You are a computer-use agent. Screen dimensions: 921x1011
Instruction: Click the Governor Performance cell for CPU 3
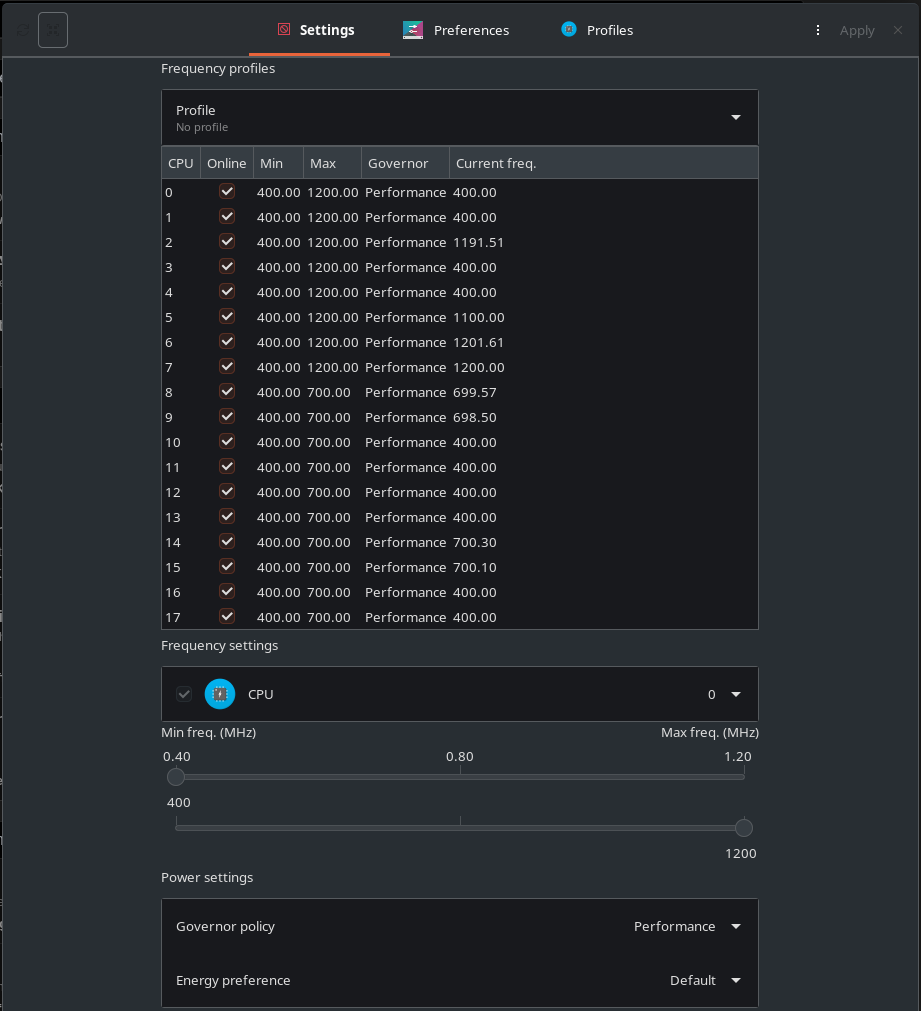pyautogui.click(x=406, y=268)
